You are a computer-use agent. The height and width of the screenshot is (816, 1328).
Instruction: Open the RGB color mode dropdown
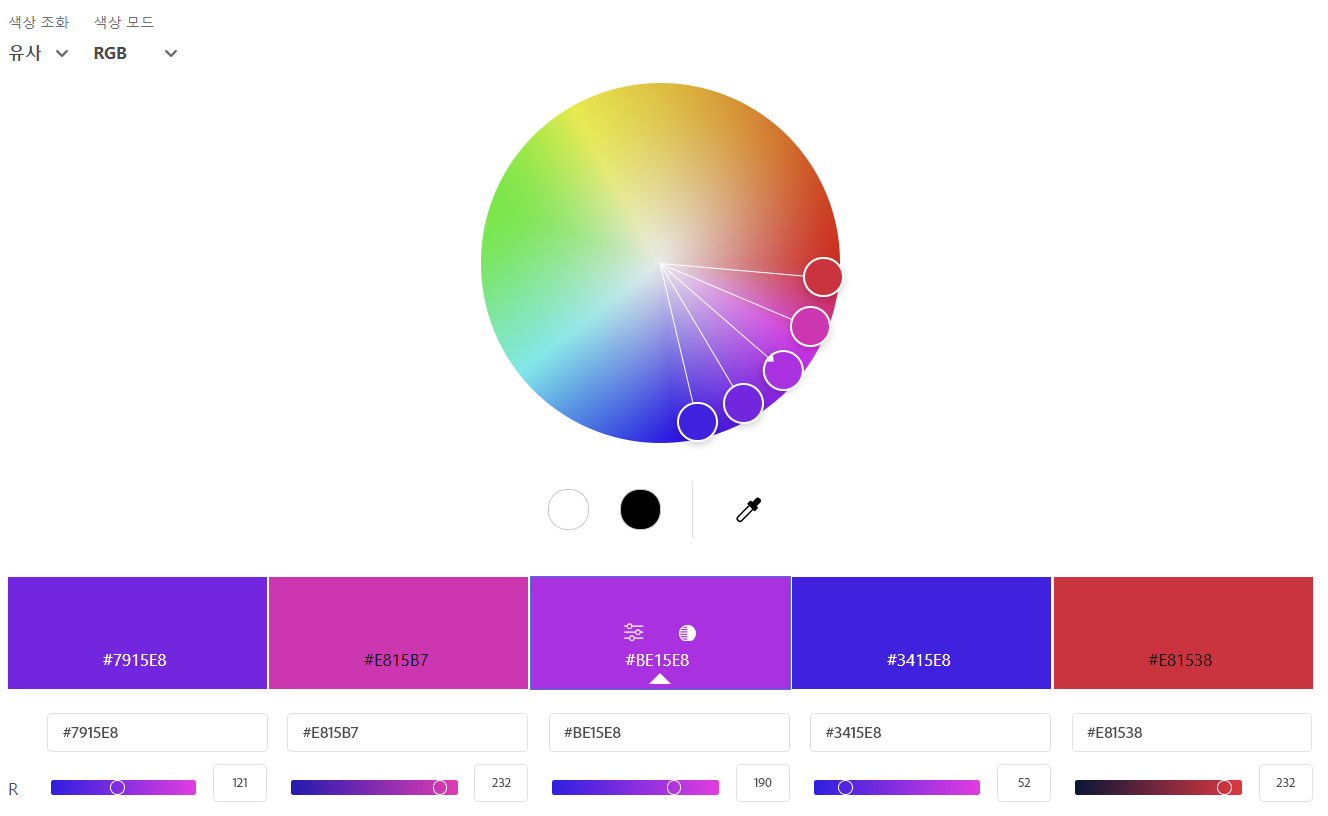(x=135, y=53)
